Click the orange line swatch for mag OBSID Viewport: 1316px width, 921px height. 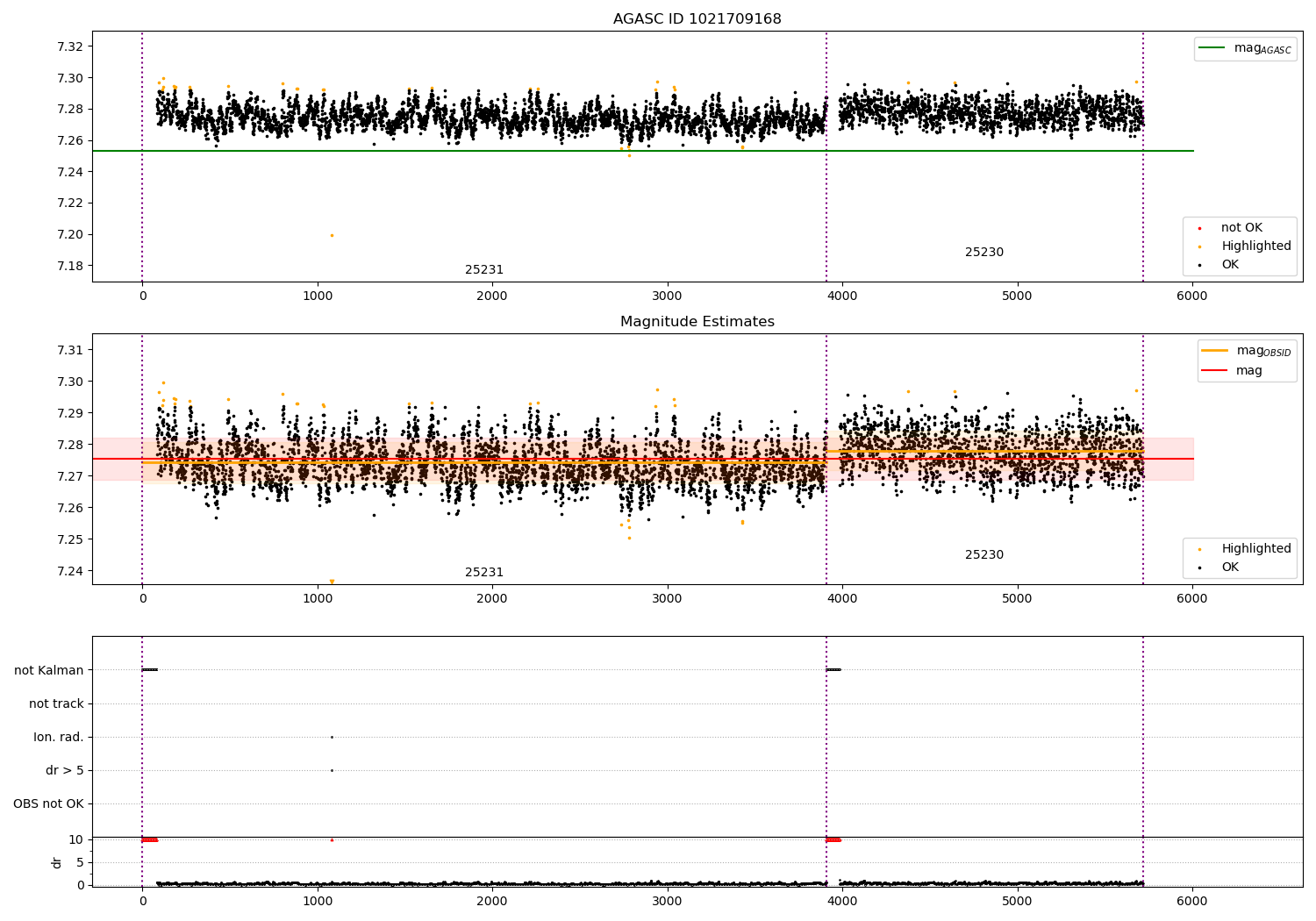(1215, 351)
